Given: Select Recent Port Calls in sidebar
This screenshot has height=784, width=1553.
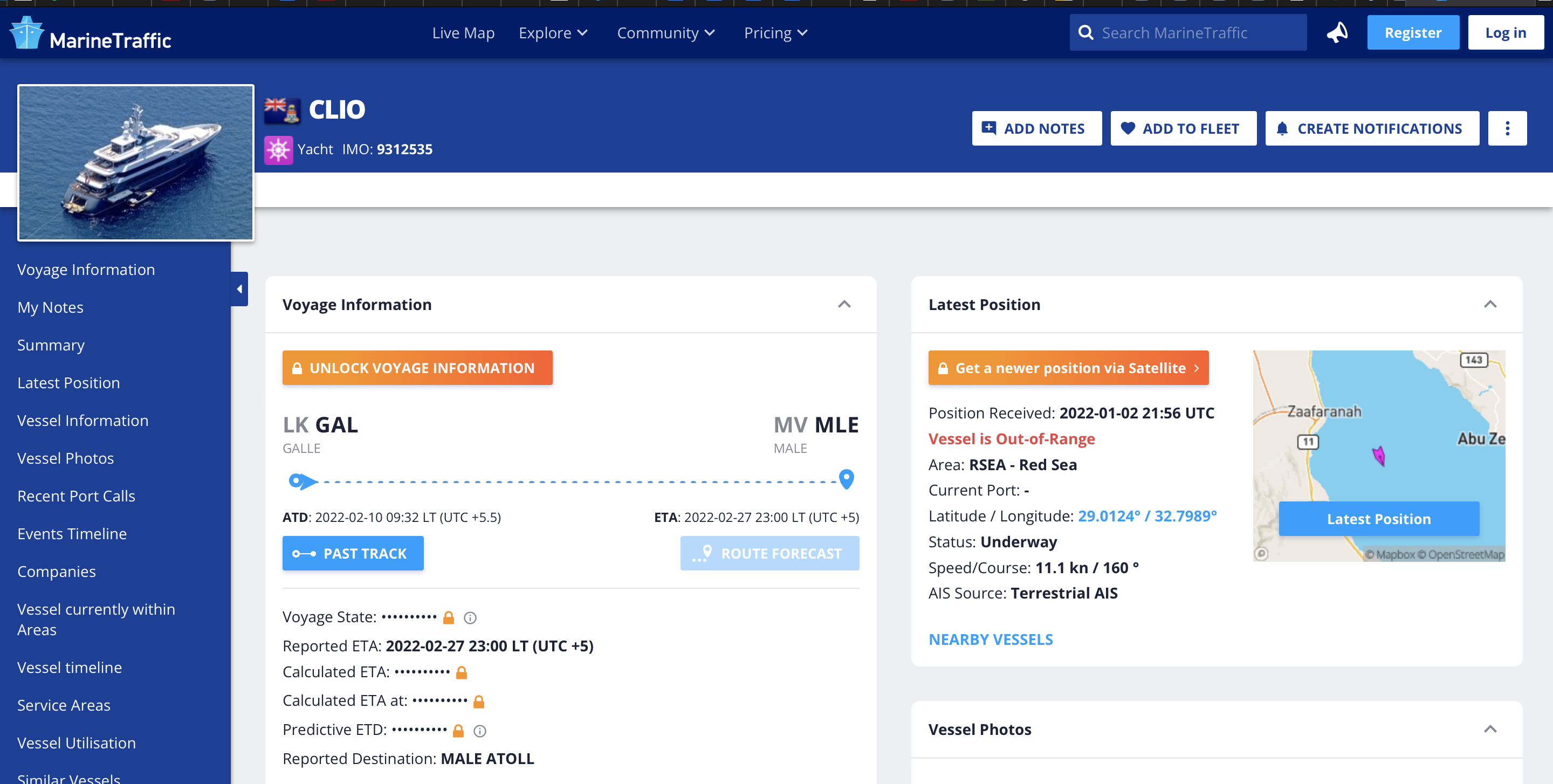Looking at the screenshot, I should click(76, 496).
